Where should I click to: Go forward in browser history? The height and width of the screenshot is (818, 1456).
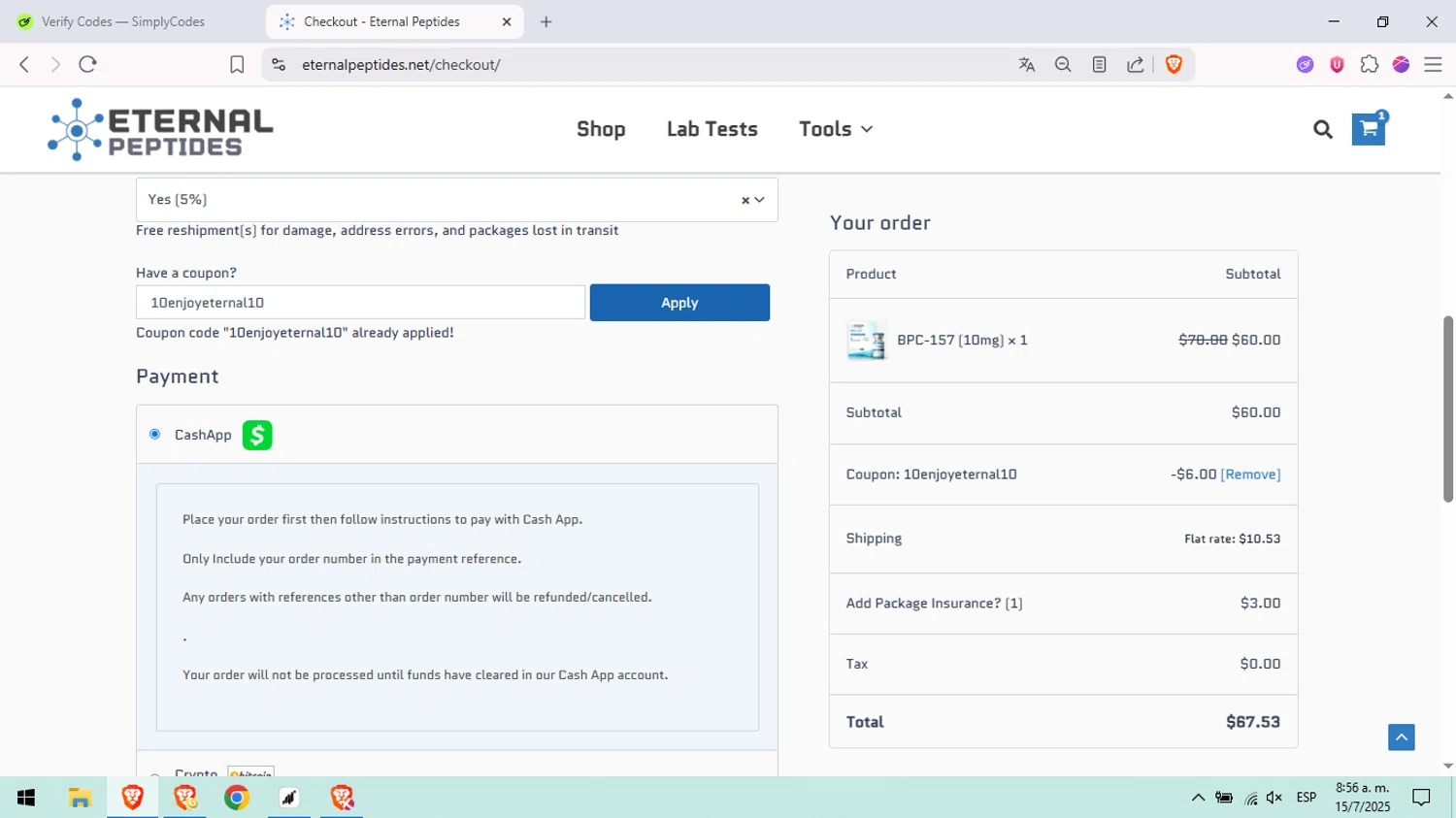(55, 64)
